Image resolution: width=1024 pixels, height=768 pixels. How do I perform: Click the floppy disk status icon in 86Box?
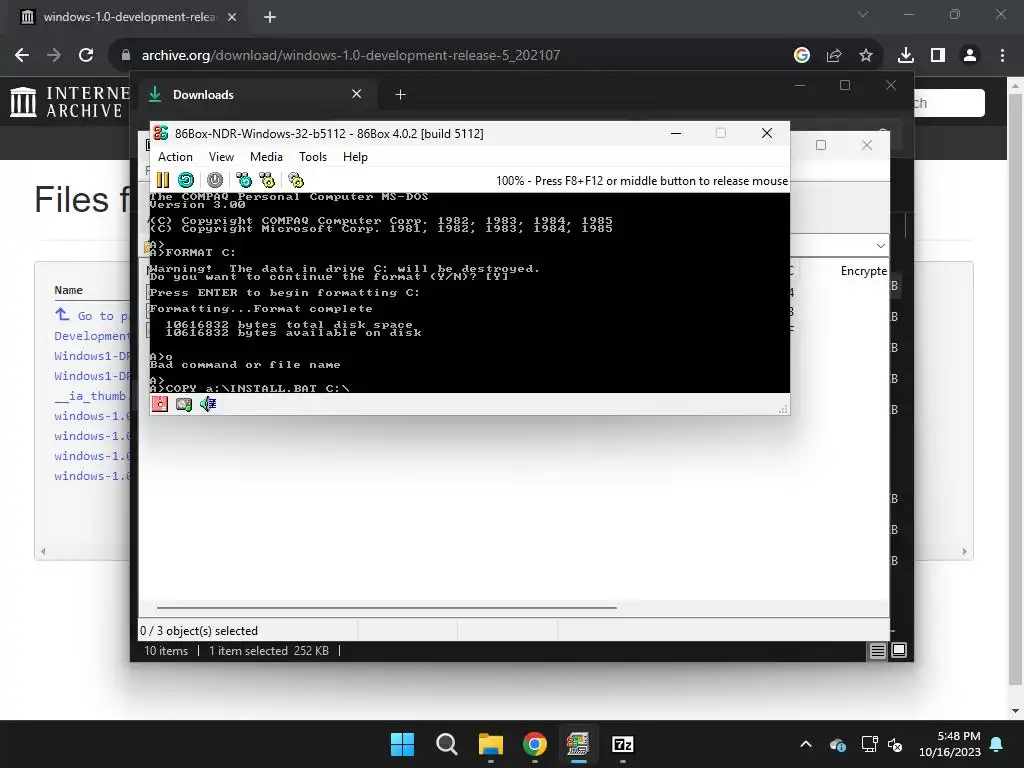160,404
